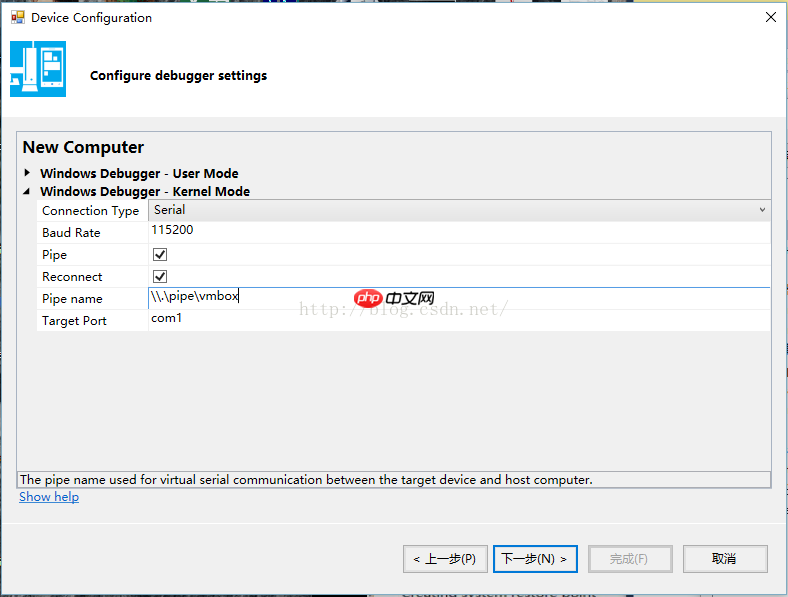Click the Pipe name input field

click(x=459, y=298)
